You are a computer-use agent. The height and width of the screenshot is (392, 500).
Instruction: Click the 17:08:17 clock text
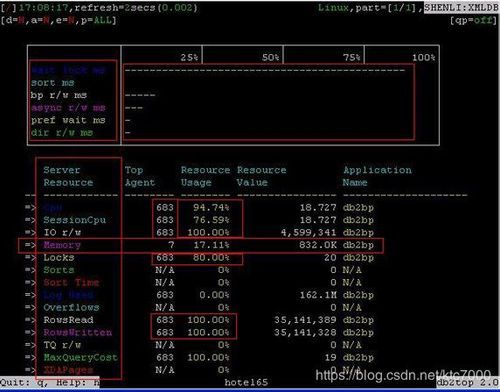click(44, 7)
